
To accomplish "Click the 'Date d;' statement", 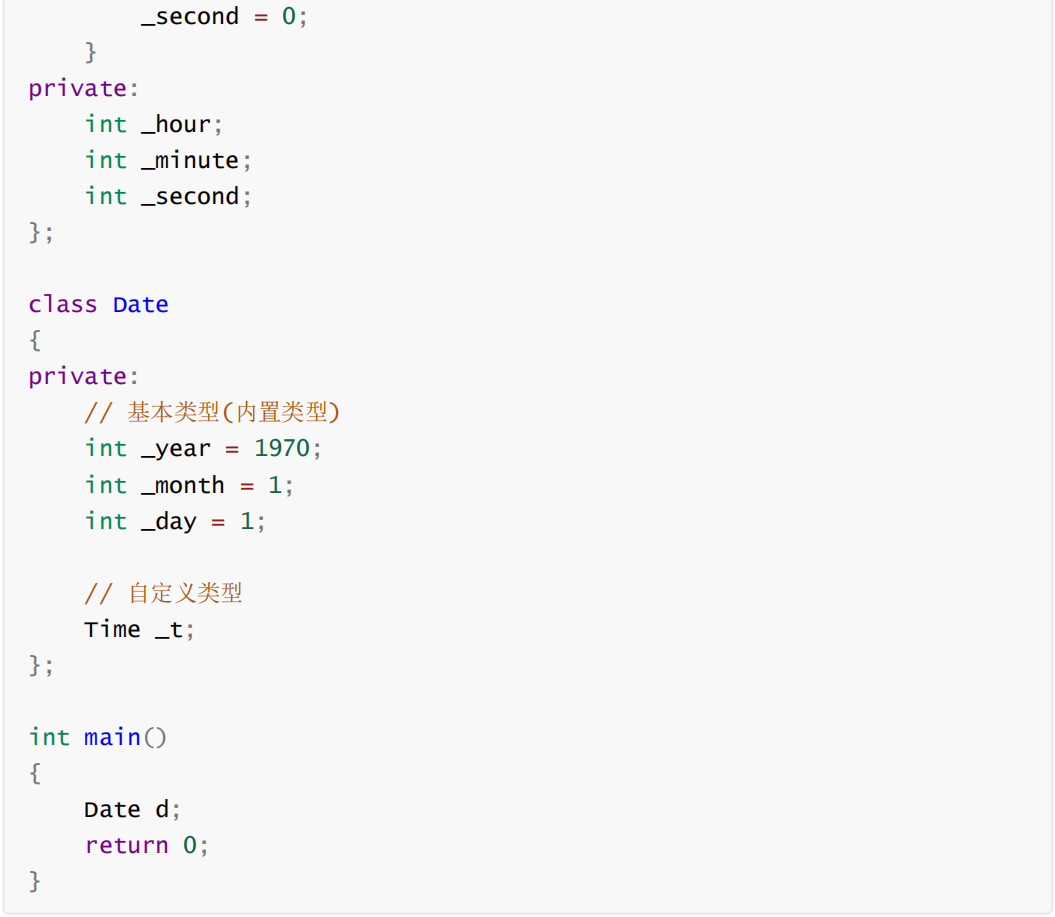I will click(x=133, y=809).
